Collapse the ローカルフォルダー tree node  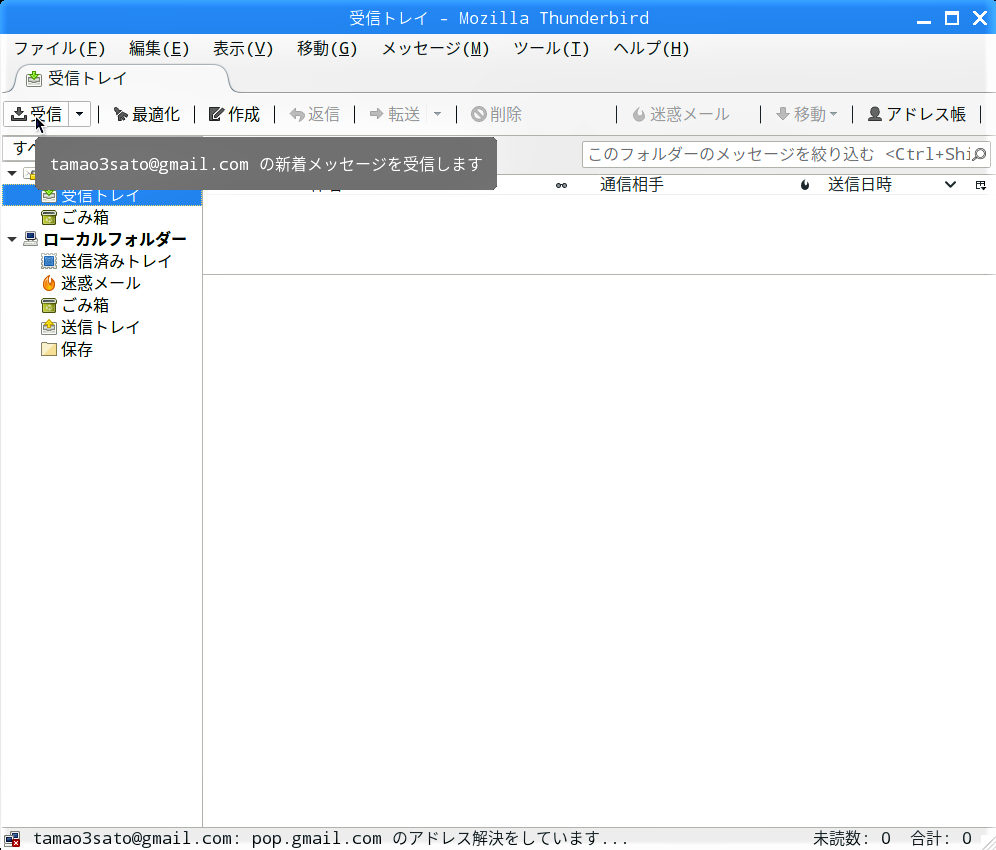point(12,239)
